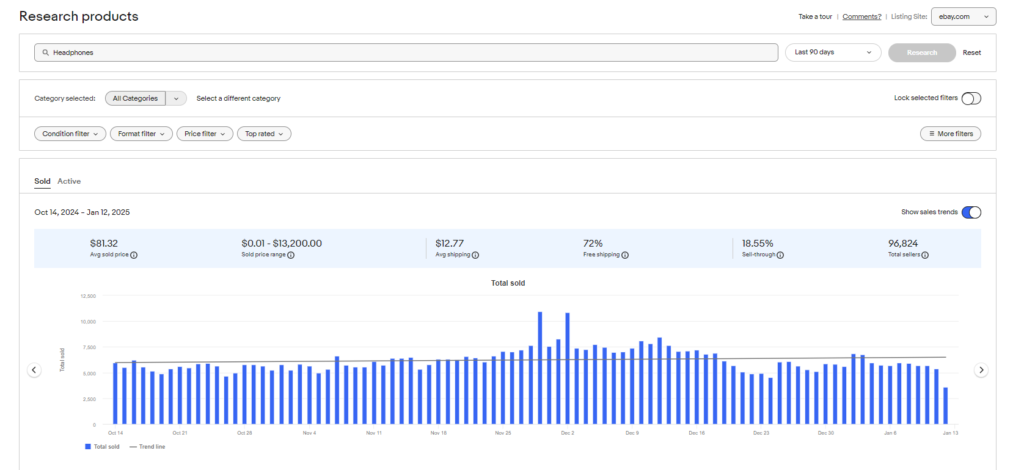Open the Format filter dropdown
The height and width of the screenshot is (470, 1024).
(x=141, y=134)
